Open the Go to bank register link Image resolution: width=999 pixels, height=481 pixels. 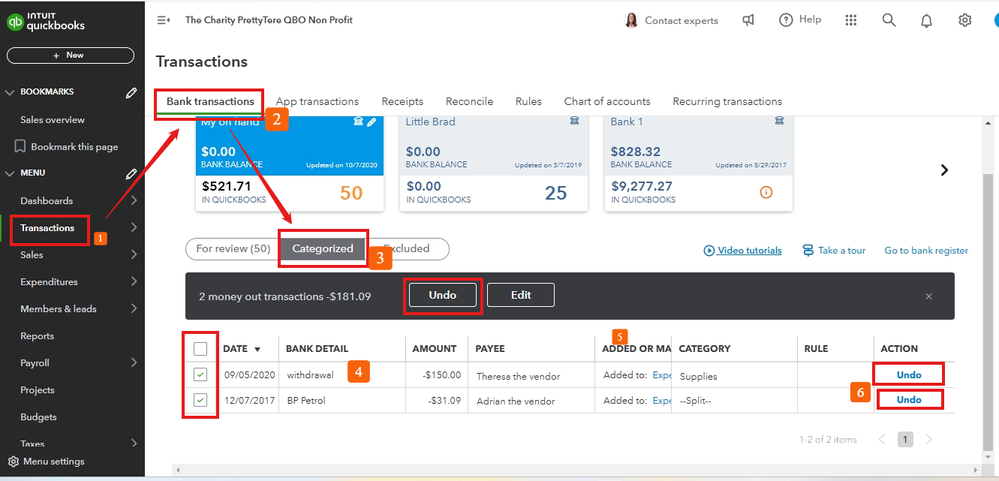[x=926, y=250]
